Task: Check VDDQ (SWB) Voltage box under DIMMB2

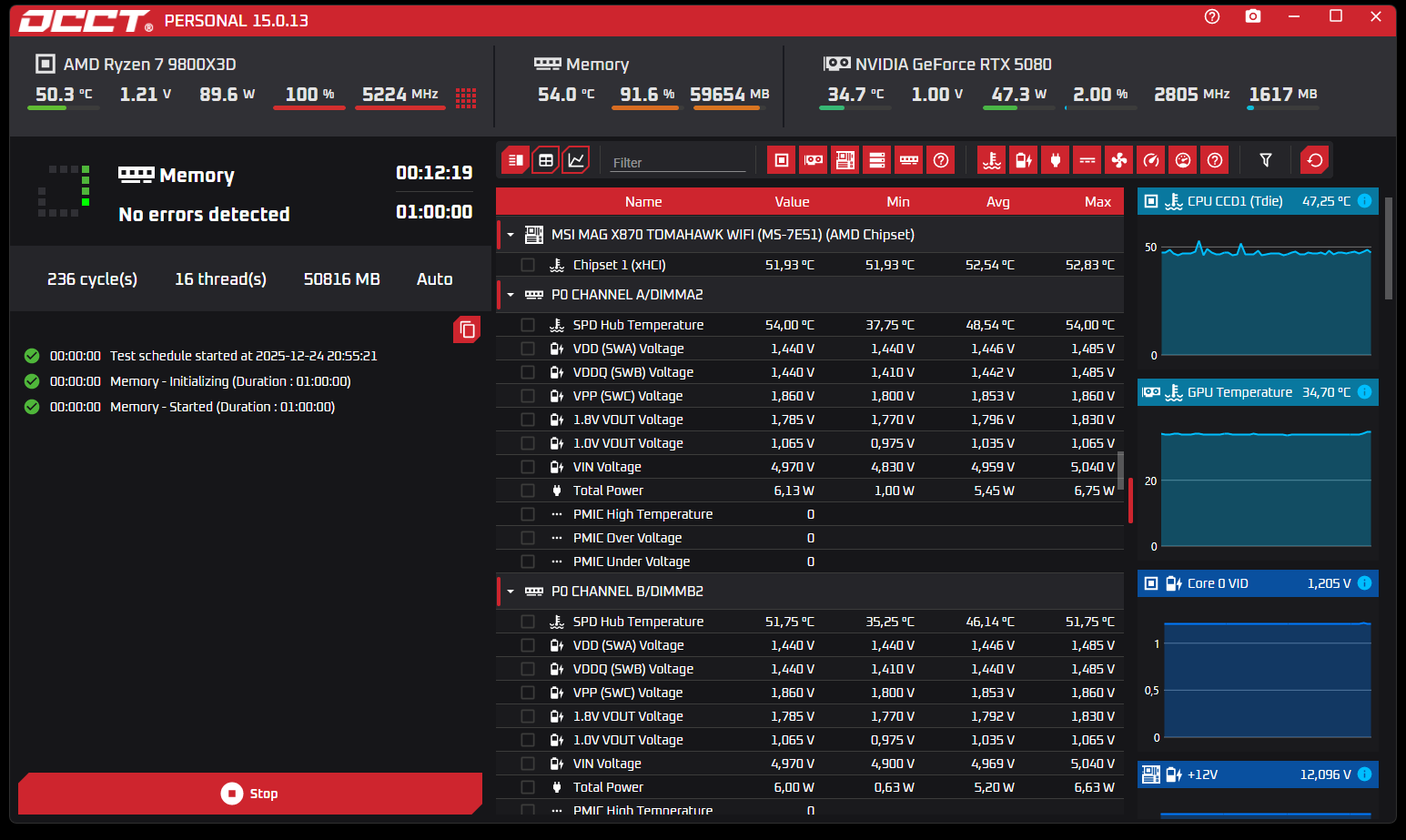Action: [528, 669]
